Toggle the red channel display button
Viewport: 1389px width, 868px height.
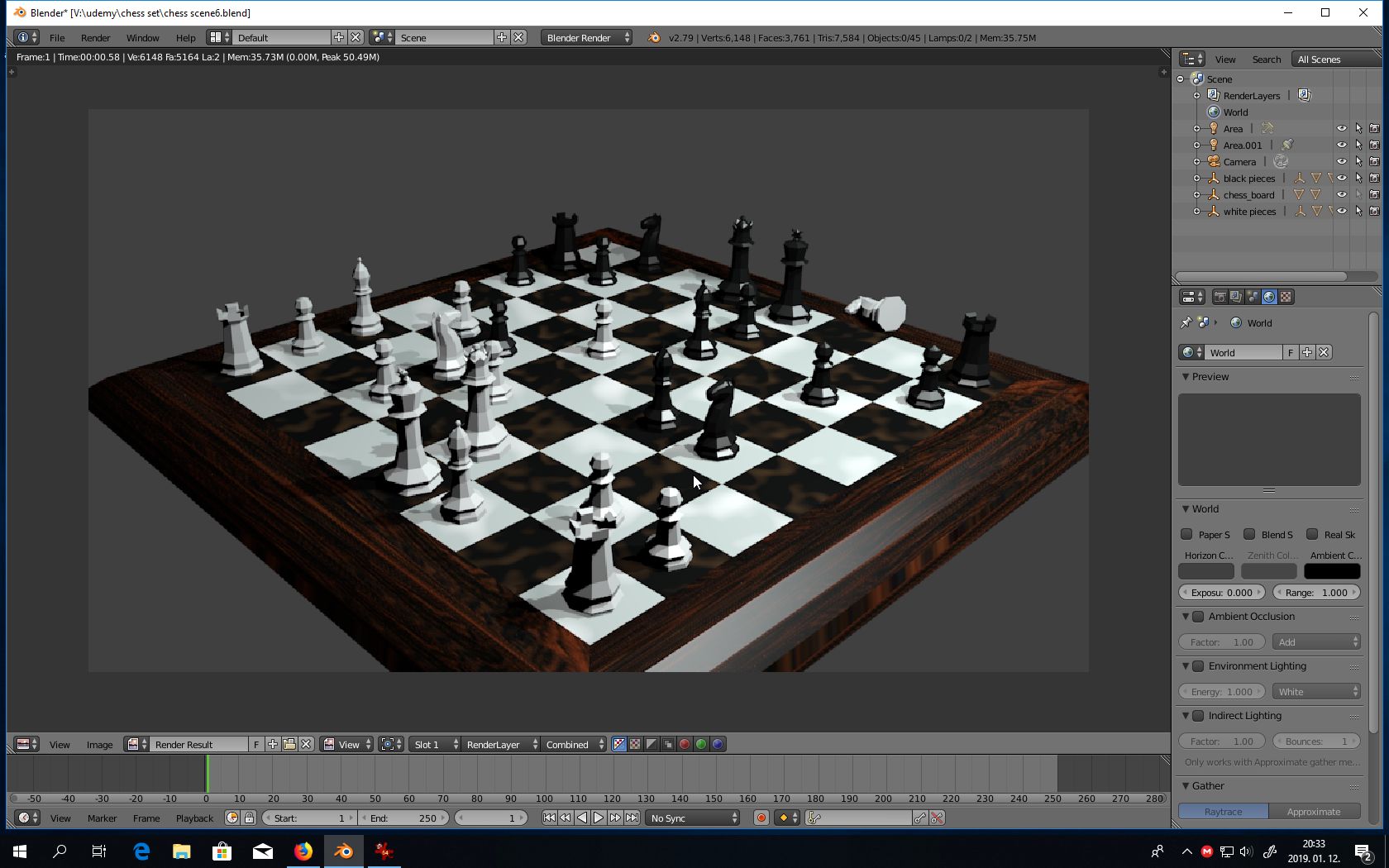[x=685, y=745]
